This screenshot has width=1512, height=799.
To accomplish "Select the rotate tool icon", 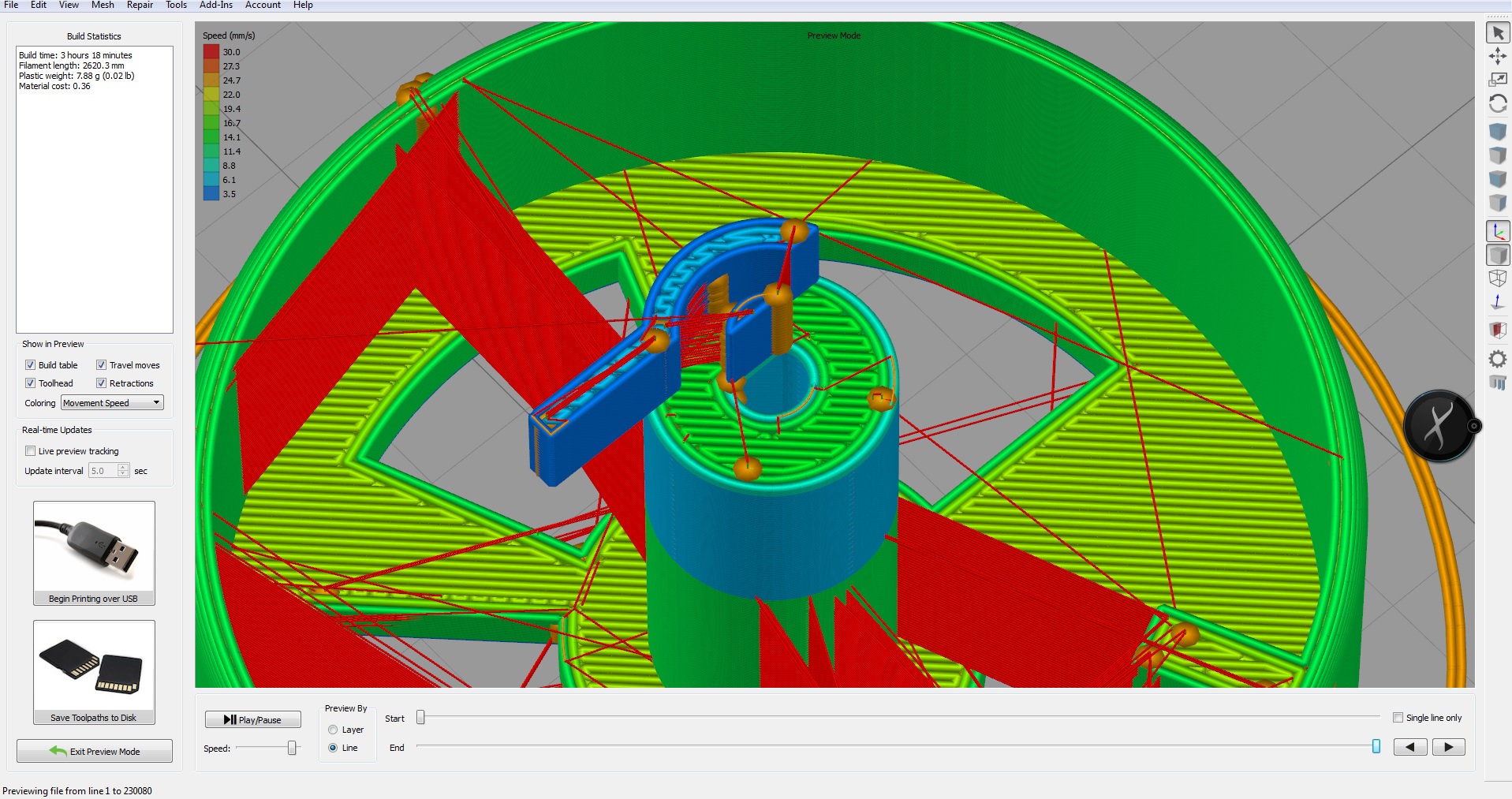I will pos(1497,103).
